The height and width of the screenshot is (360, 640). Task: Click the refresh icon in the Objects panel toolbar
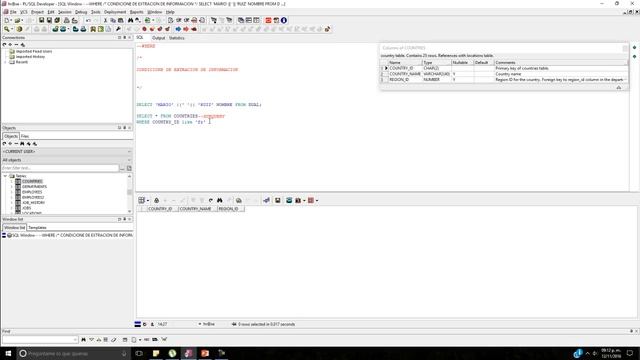tap(4, 144)
